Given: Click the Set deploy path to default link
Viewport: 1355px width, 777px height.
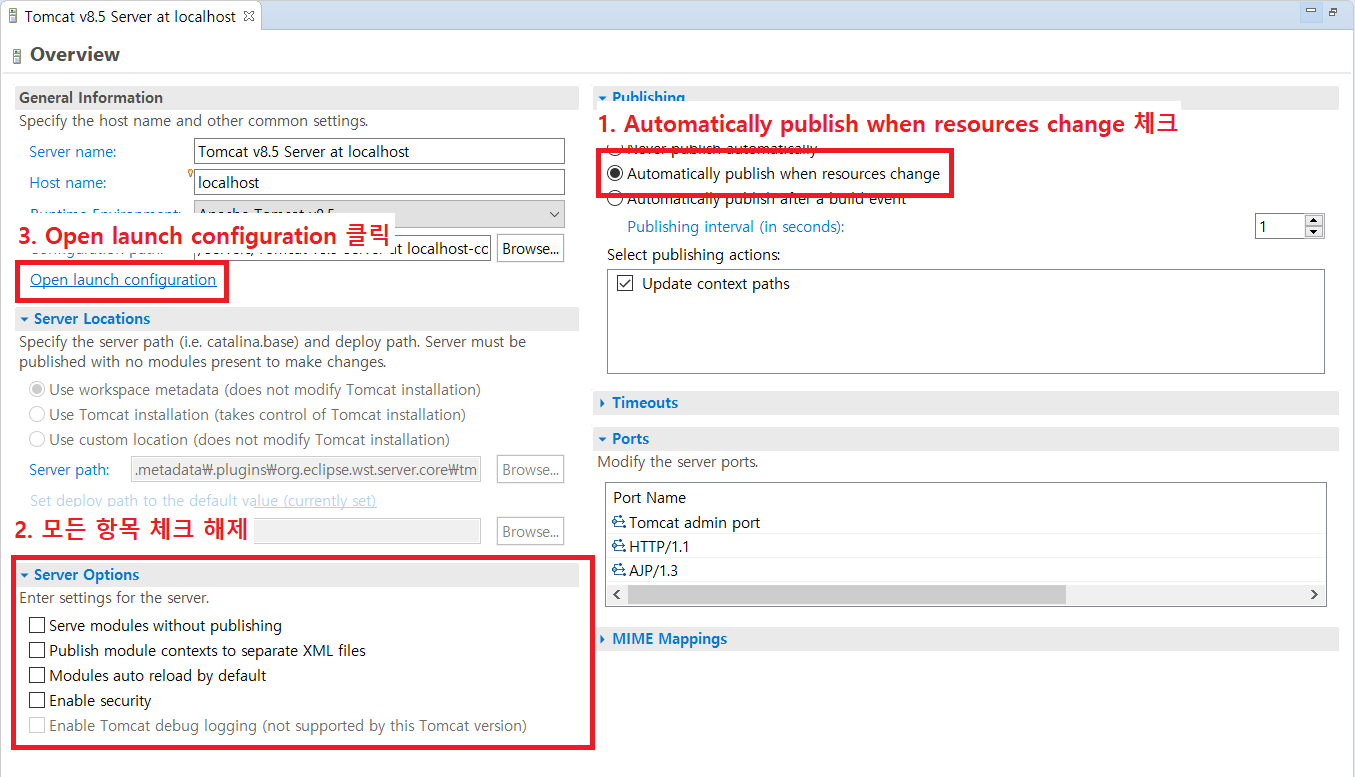Looking at the screenshot, I should click(203, 500).
